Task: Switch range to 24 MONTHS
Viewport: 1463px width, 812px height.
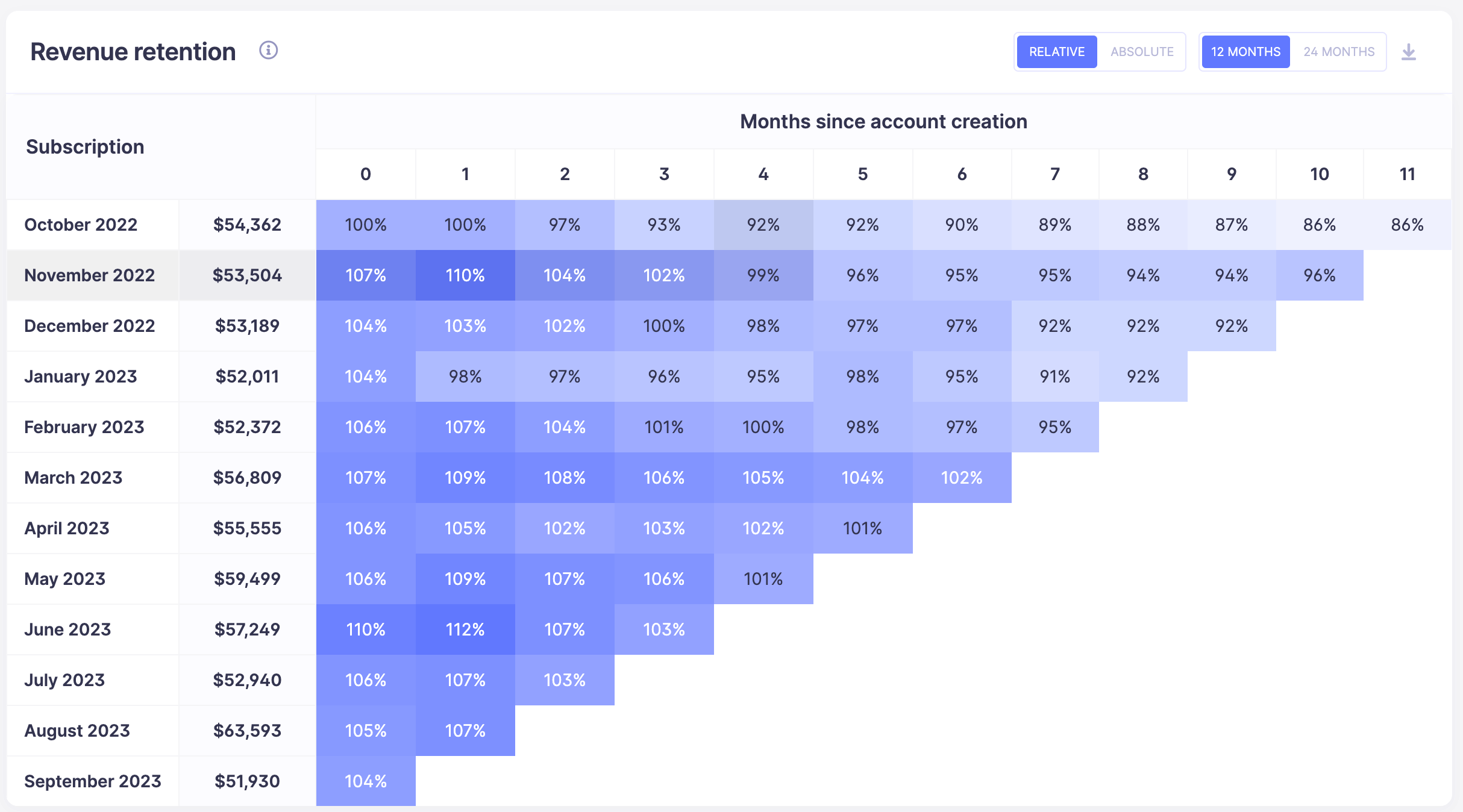Action: (x=1339, y=52)
